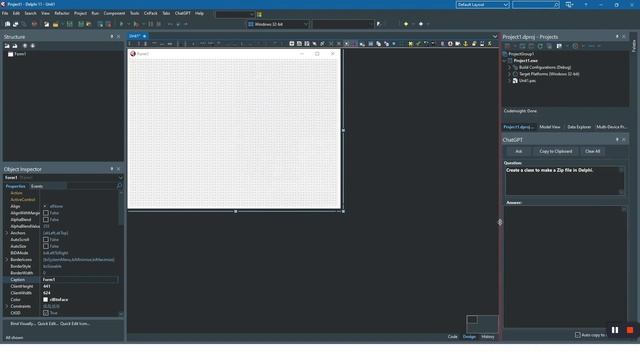Pin the Structure panel
The height and width of the screenshot is (360, 640).
click(x=112, y=36)
